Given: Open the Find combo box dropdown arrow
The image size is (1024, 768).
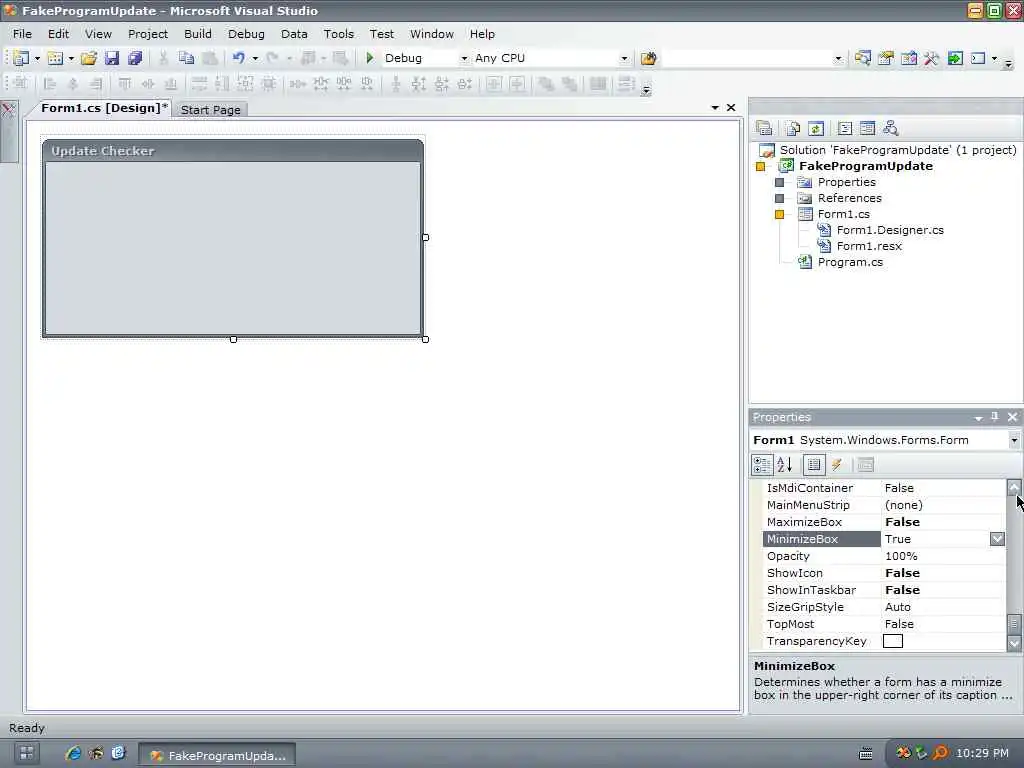Looking at the screenshot, I should (839, 58).
